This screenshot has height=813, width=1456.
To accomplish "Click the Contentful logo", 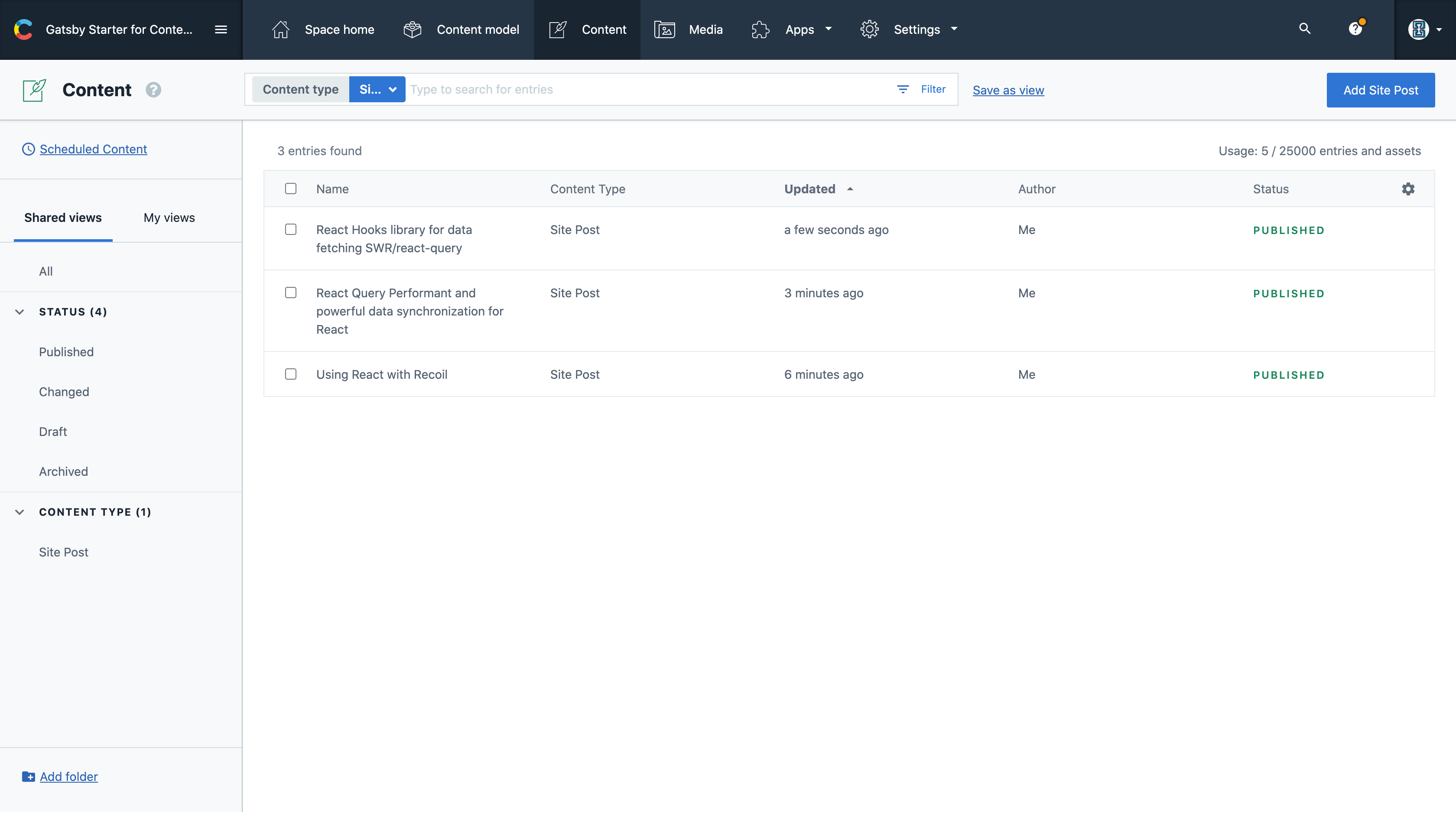I will click(23, 29).
